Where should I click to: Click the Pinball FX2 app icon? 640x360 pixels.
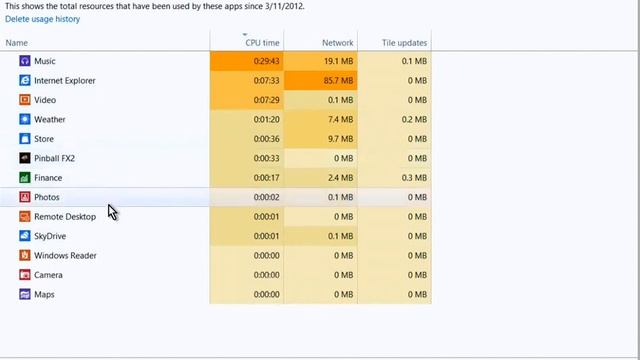coord(25,158)
